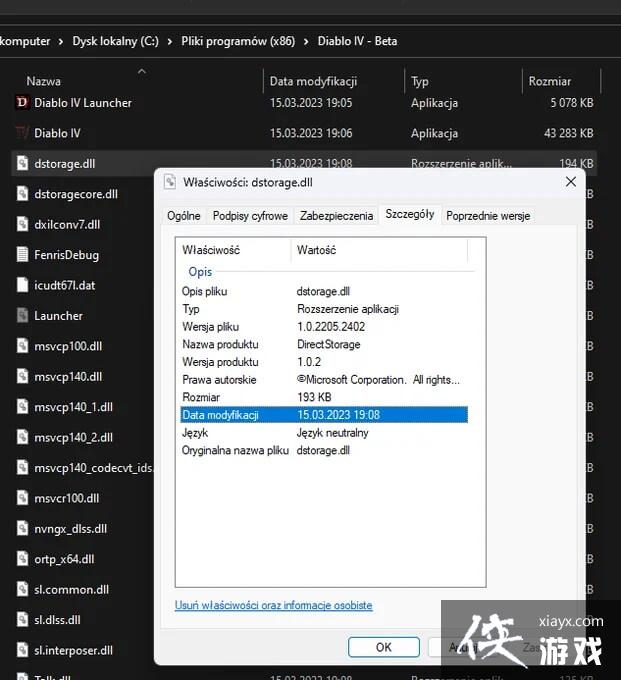The image size is (621, 680).
Task: Select the Wersja produktu 1.0.2 row
Action: (x=324, y=362)
